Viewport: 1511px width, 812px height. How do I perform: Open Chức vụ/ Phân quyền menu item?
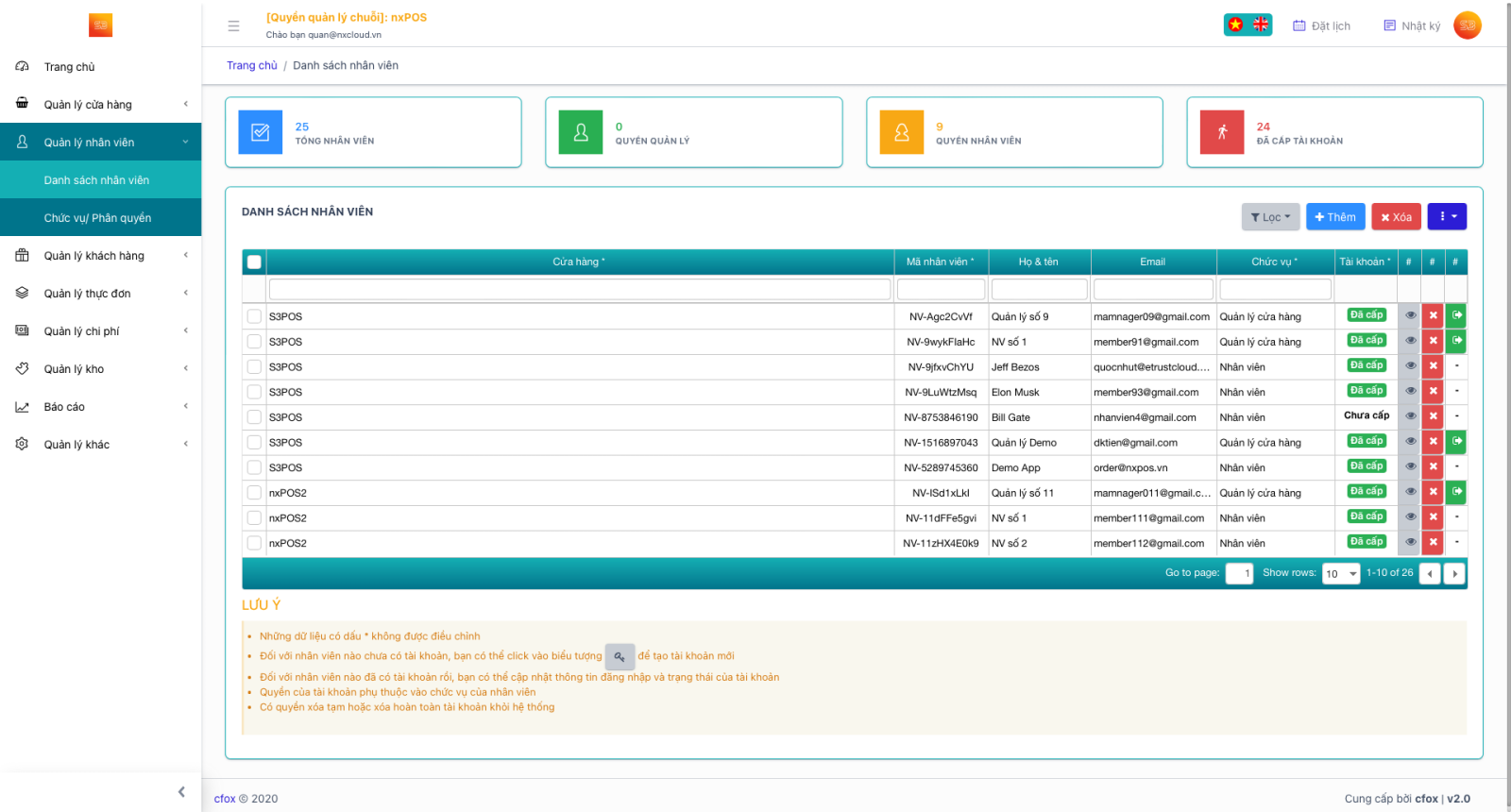(x=97, y=218)
